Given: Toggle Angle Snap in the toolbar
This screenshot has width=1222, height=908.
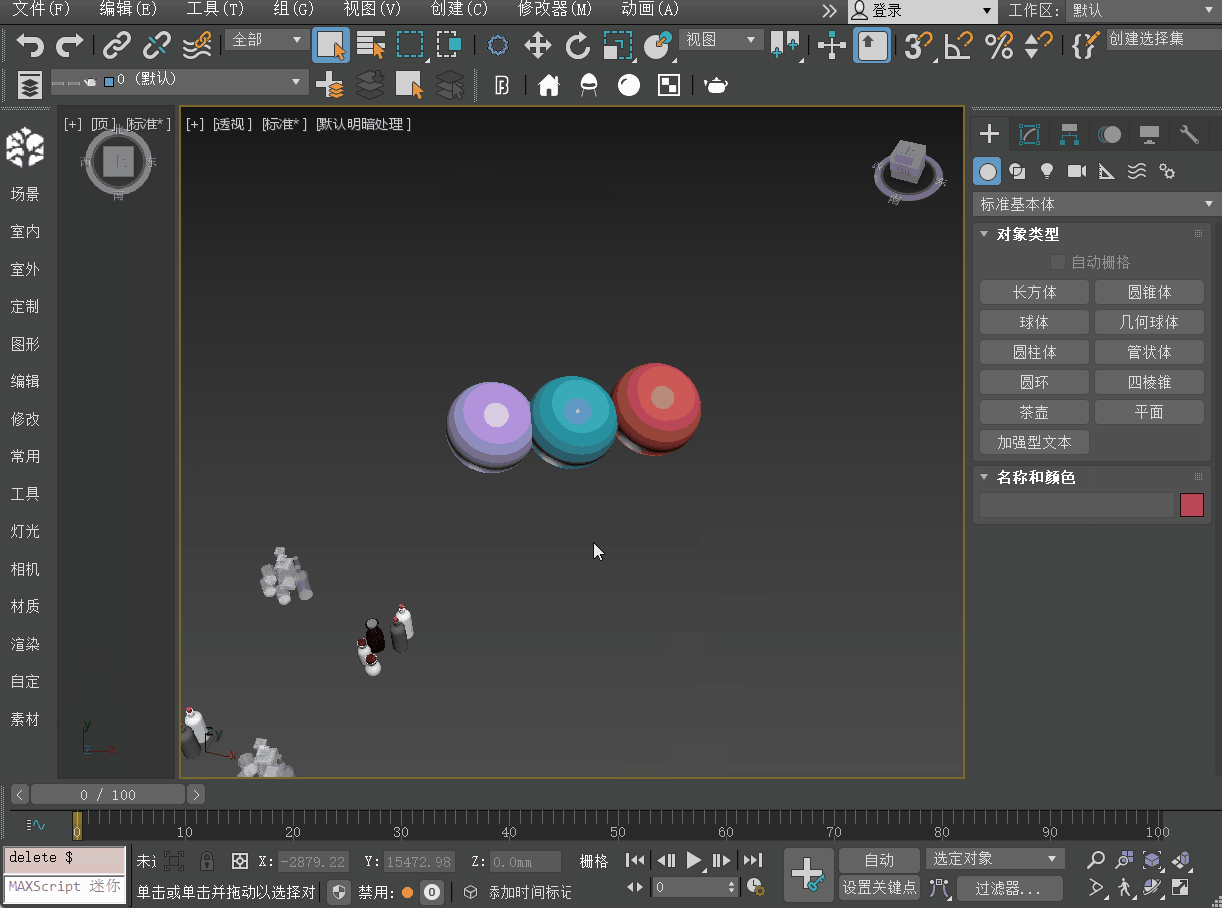Looking at the screenshot, I should (959, 45).
